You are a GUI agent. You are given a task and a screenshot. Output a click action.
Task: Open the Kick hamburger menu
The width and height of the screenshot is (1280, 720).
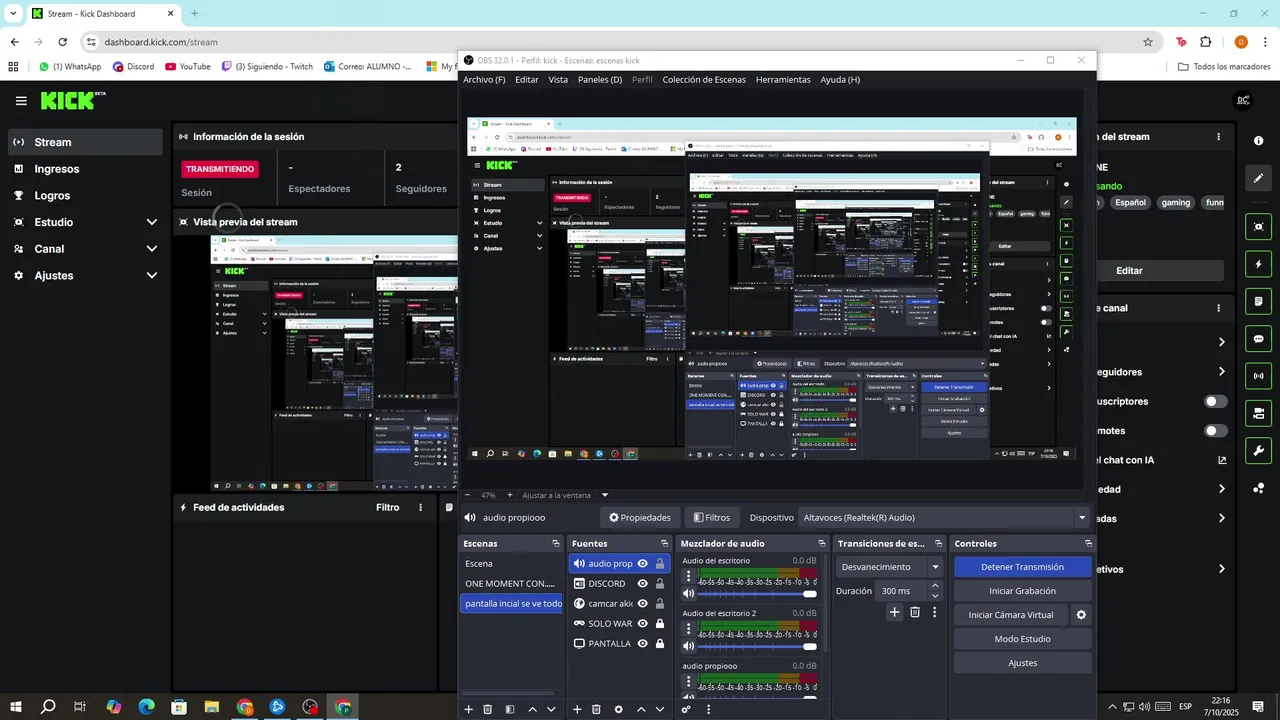[21, 101]
